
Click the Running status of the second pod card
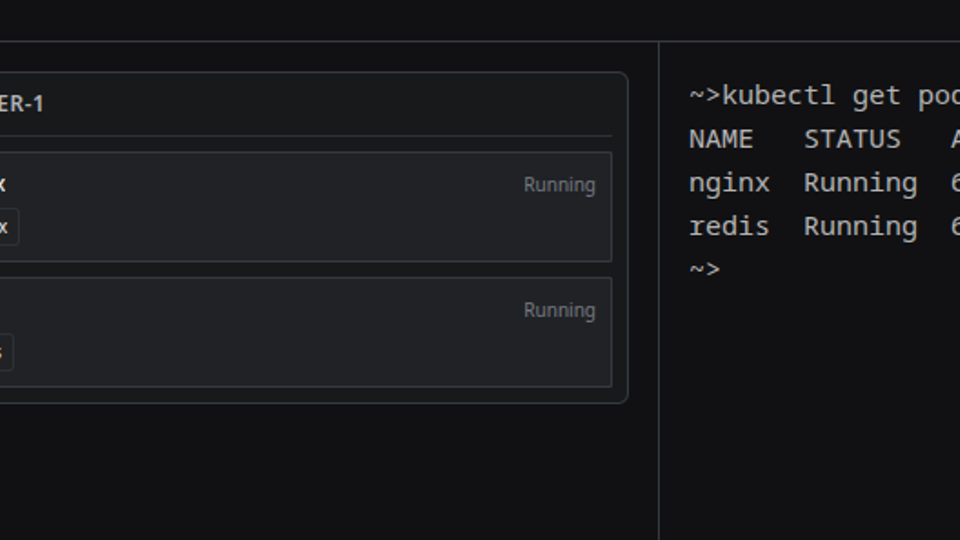pyautogui.click(x=559, y=310)
